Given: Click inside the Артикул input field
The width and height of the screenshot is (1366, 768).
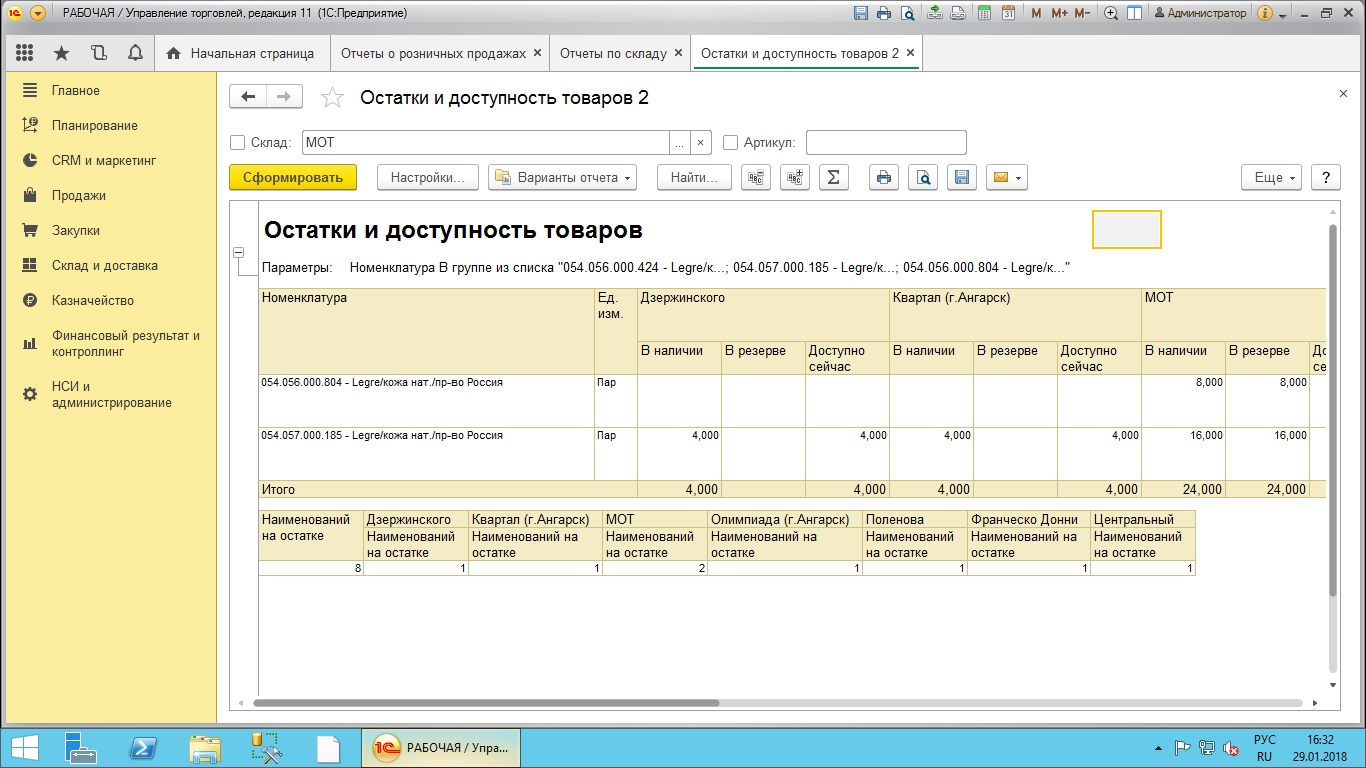Looking at the screenshot, I should point(885,143).
